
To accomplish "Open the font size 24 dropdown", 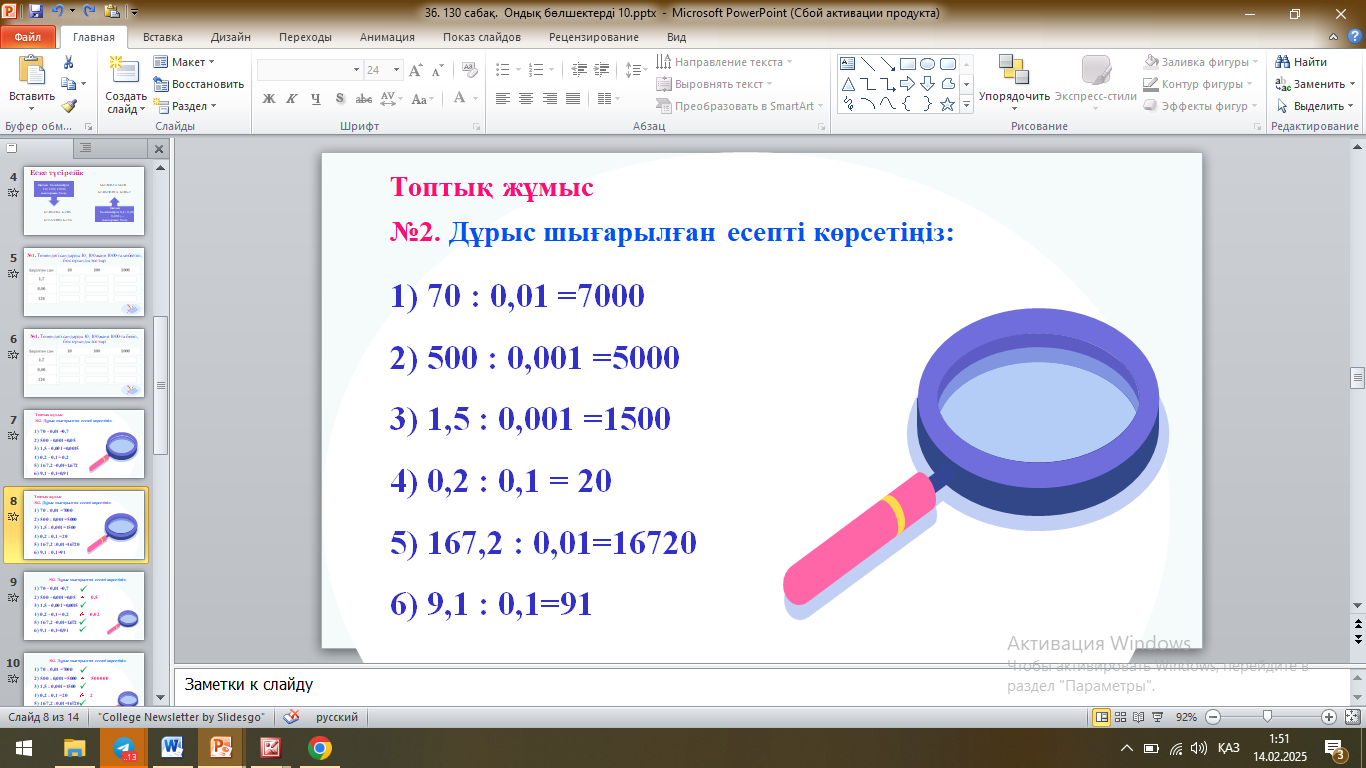I will 395,70.
